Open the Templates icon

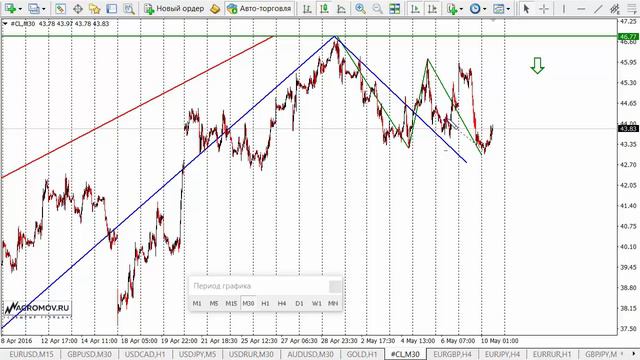point(498,8)
